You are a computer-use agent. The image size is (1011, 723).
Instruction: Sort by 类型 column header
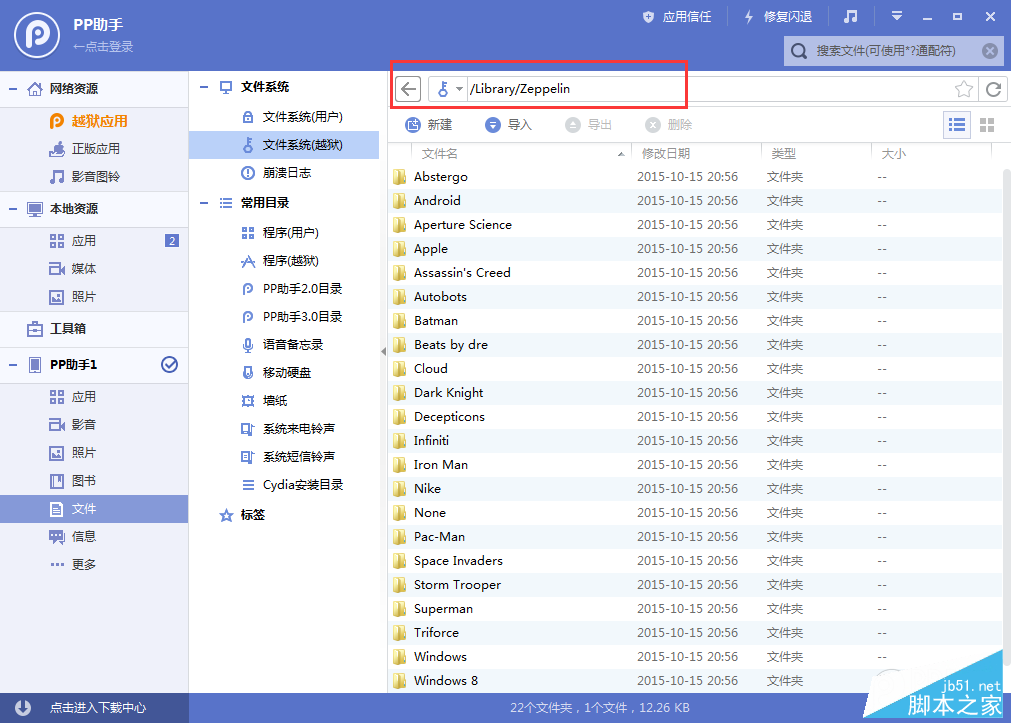pyautogui.click(x=816, y=154)
